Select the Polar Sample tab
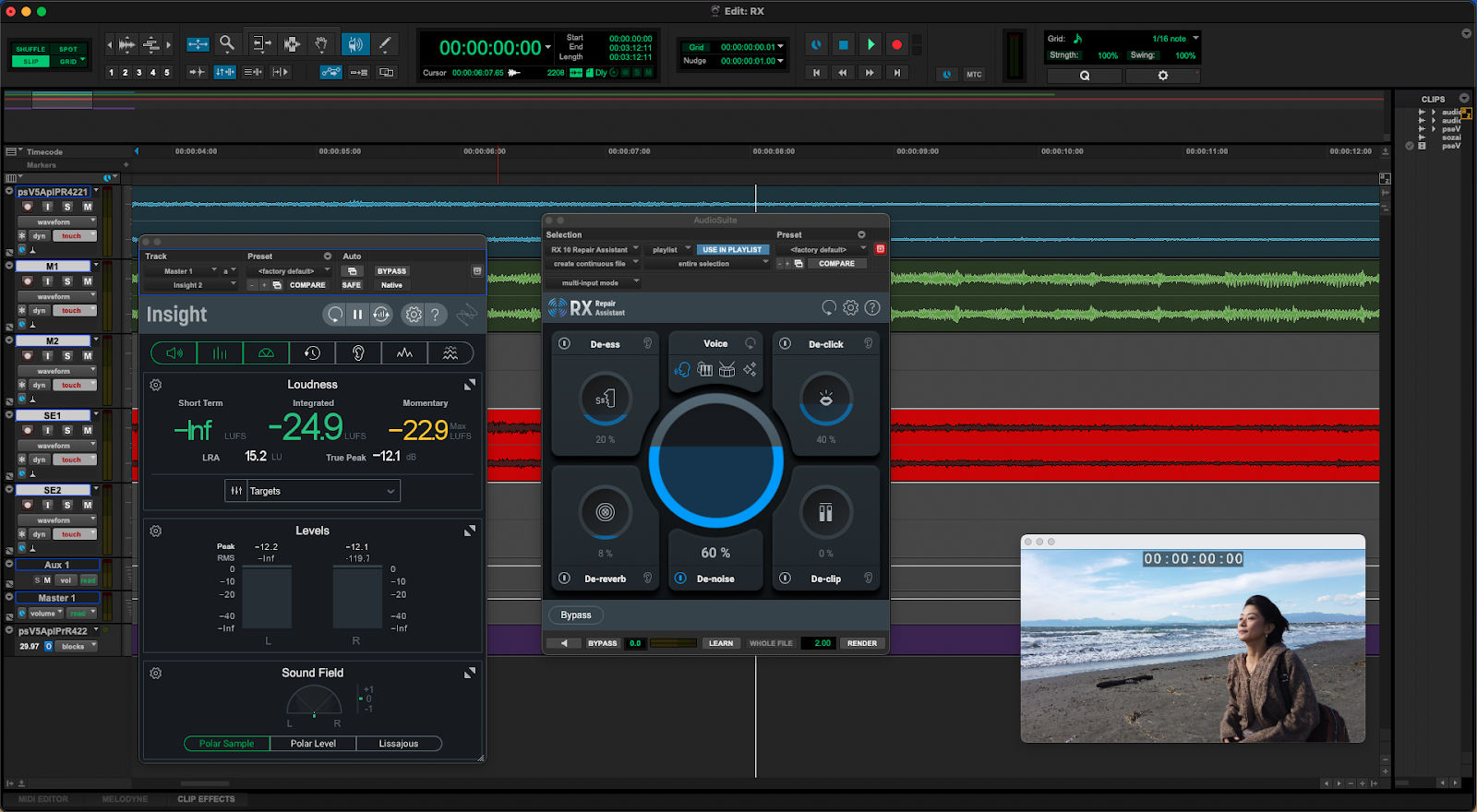 coord(227,744)
